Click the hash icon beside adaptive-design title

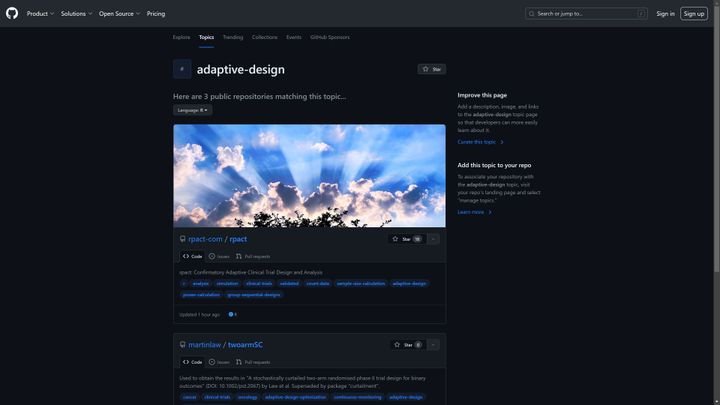tap(182, 69)
